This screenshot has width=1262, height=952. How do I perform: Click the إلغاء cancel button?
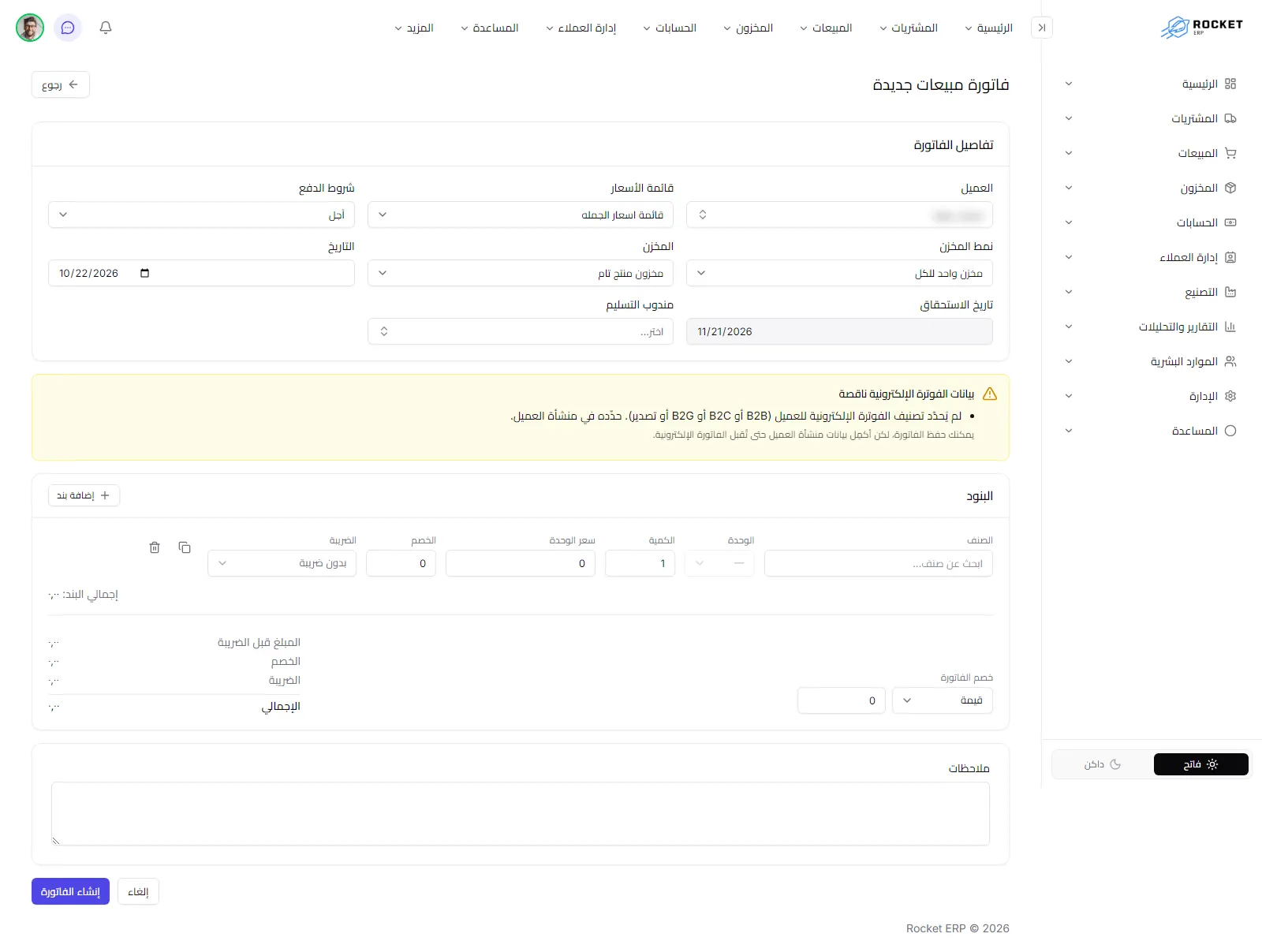[138, 891]
